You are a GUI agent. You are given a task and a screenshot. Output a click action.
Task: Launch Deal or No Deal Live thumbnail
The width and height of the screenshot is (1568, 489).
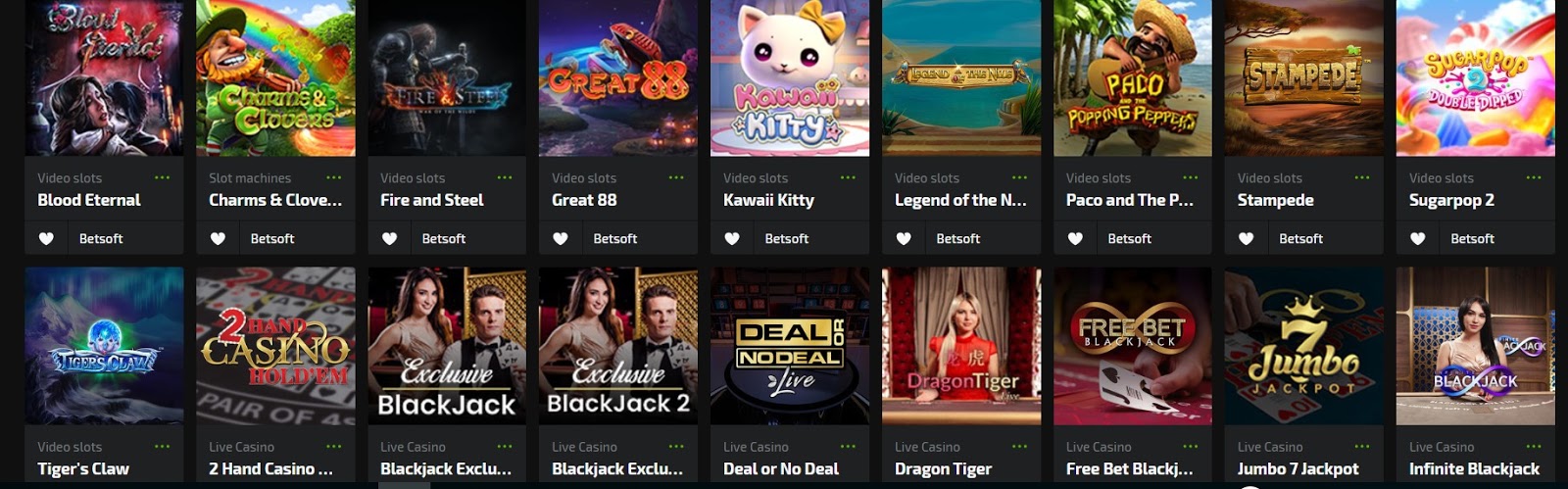click(x=790, y=346)
